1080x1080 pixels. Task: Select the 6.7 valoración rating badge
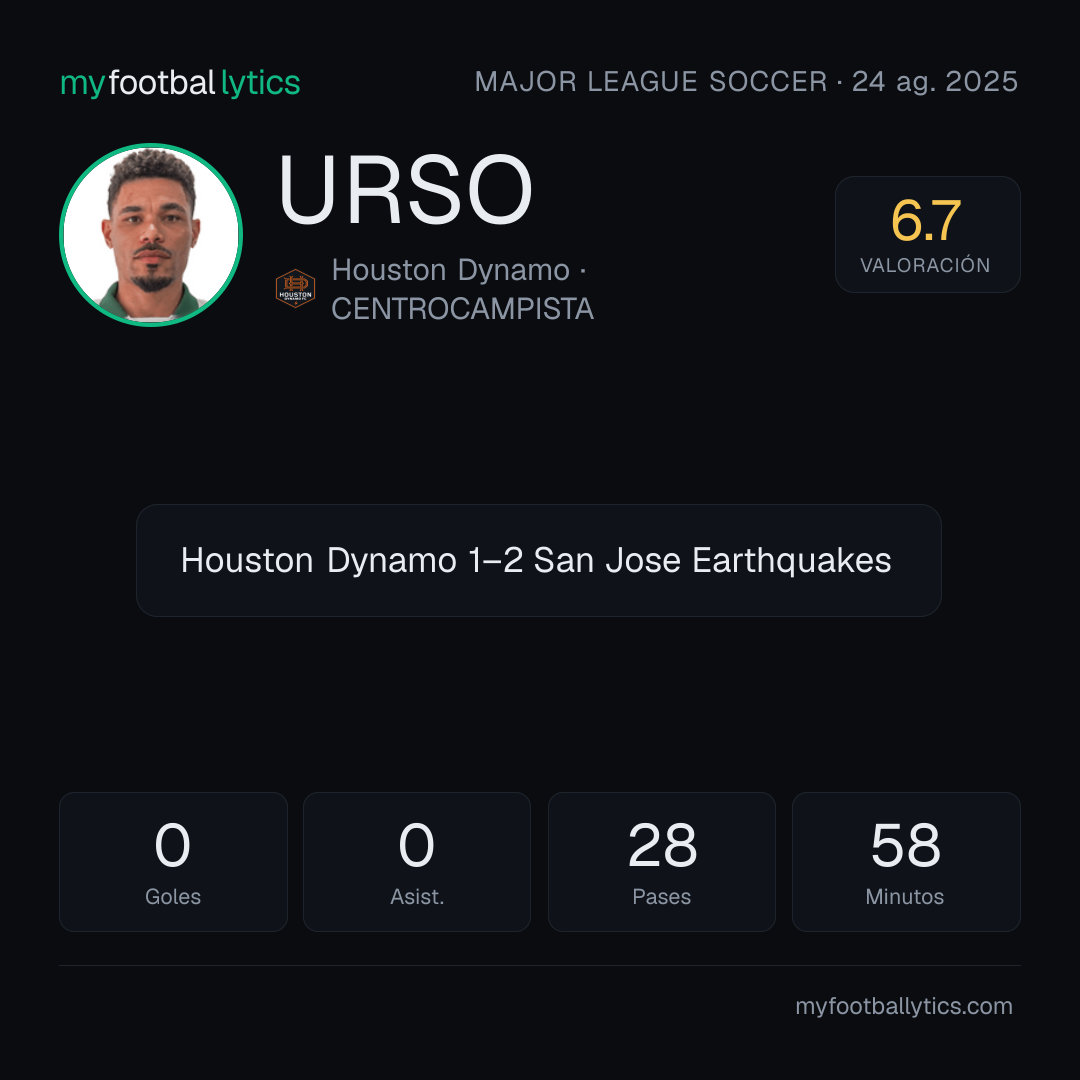tap(927, 234)
